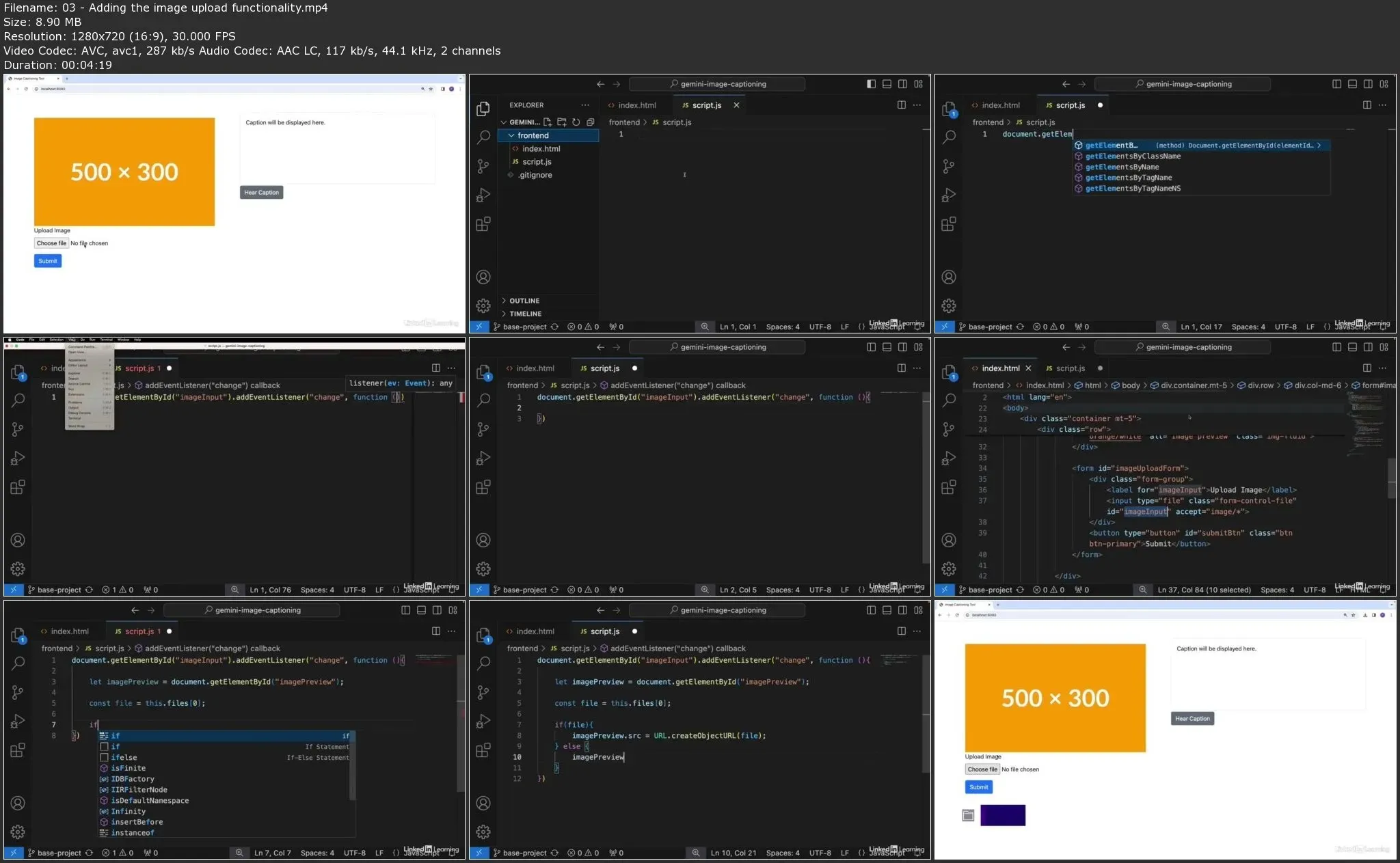Toggle the highlighted Primary Side Bar layout icon

click(x=871, y=84)
